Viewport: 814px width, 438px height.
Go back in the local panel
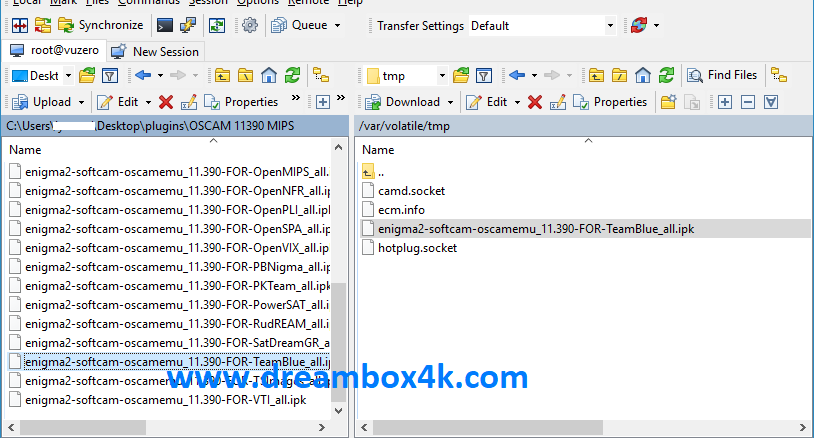click(x=143, y=76)
